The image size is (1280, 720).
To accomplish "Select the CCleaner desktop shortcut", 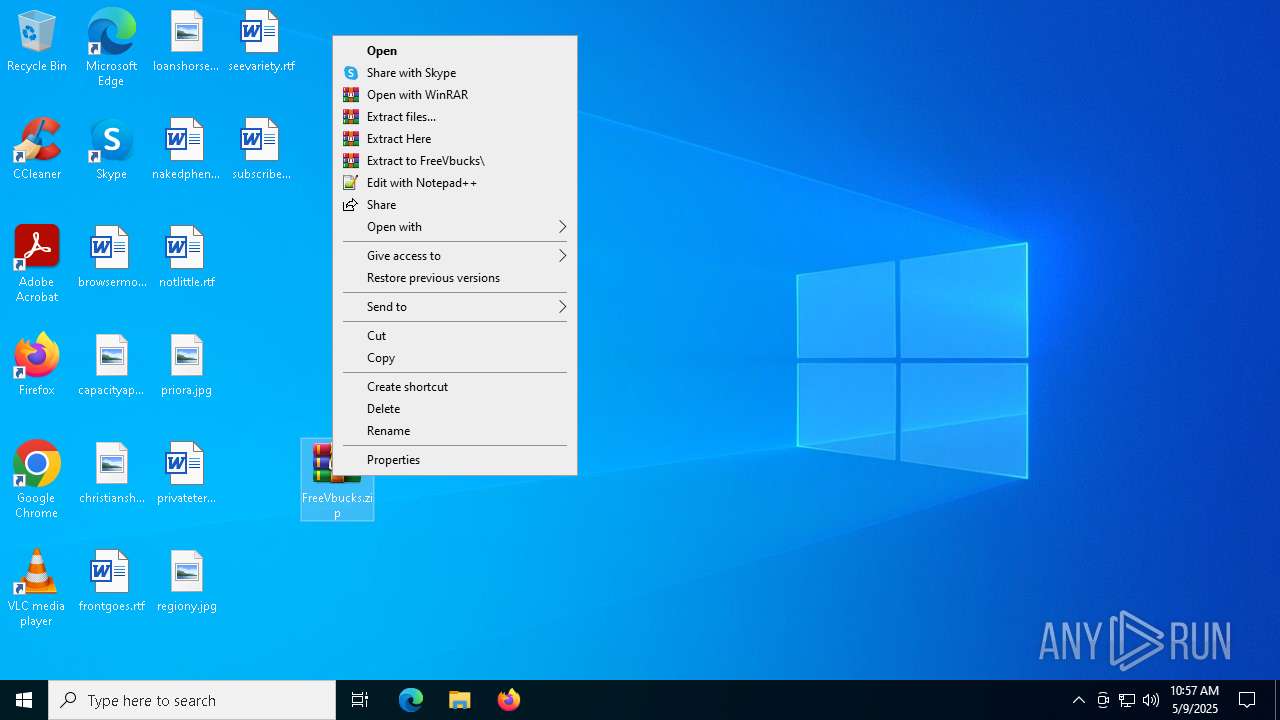I will point(37,150).
